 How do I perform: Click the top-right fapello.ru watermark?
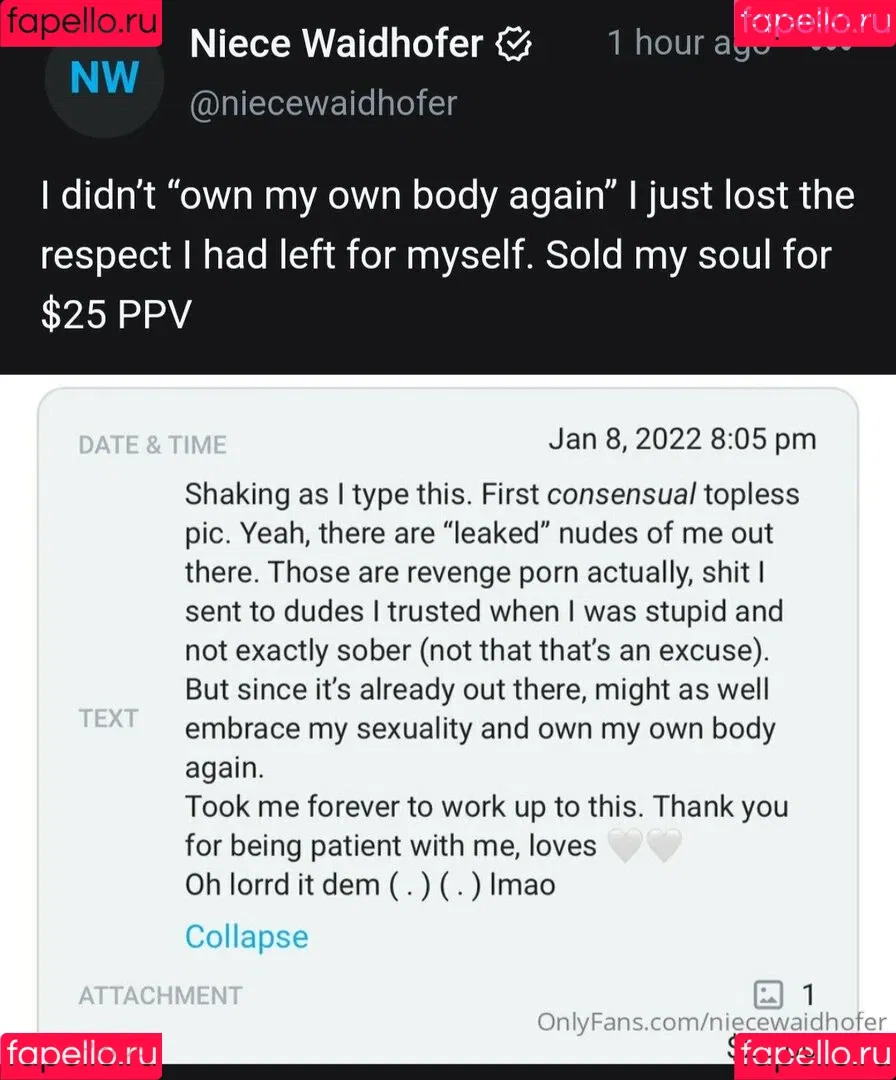click(x=815, y=23)
